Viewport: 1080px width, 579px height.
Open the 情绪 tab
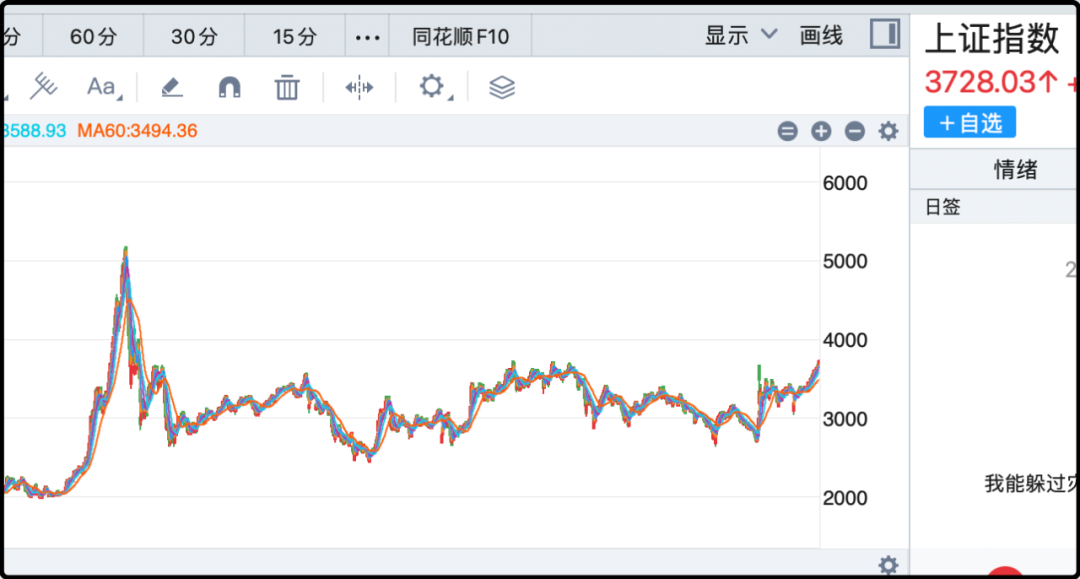coord(1015,170)
